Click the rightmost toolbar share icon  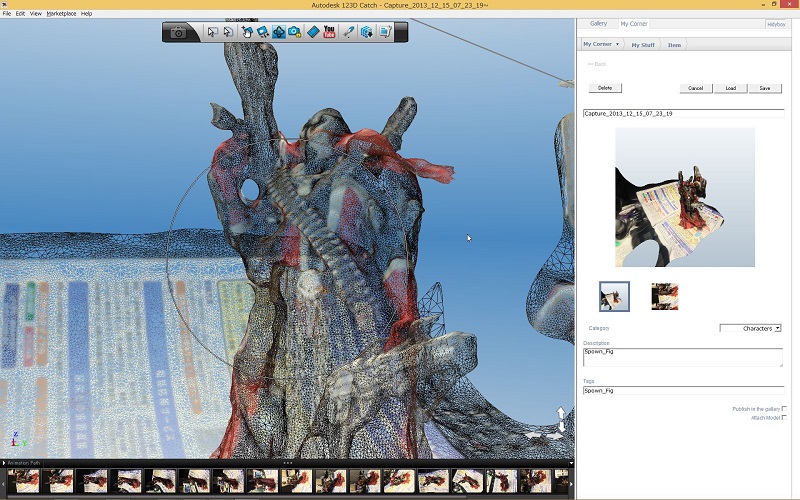point(385,32)
